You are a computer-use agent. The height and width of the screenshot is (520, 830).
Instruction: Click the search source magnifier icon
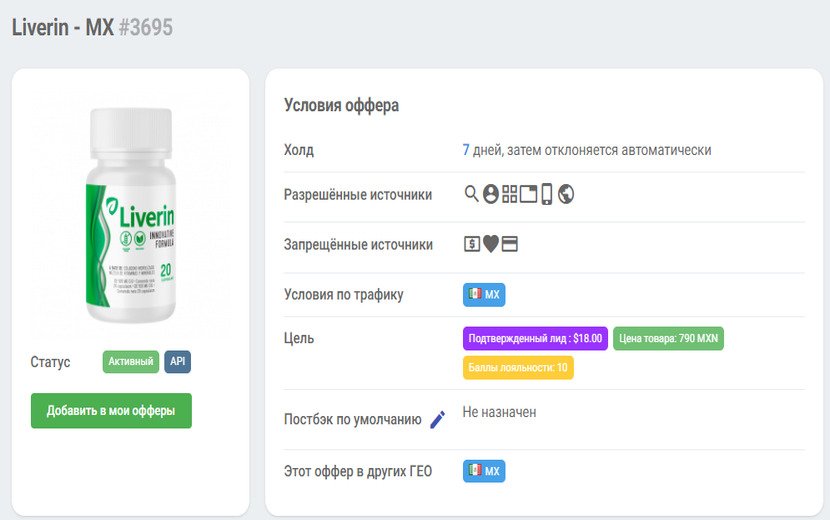coord(471,194)
